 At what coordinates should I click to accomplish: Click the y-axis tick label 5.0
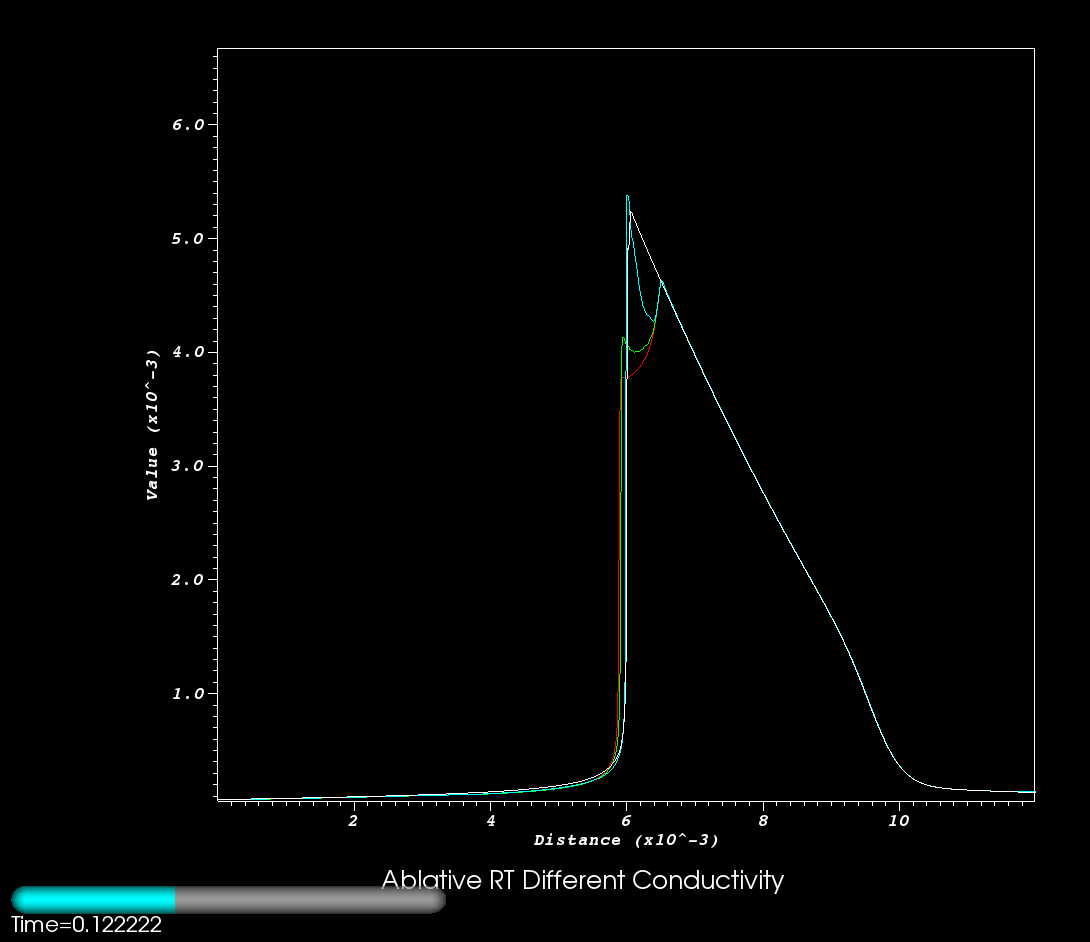coord(188,238)
